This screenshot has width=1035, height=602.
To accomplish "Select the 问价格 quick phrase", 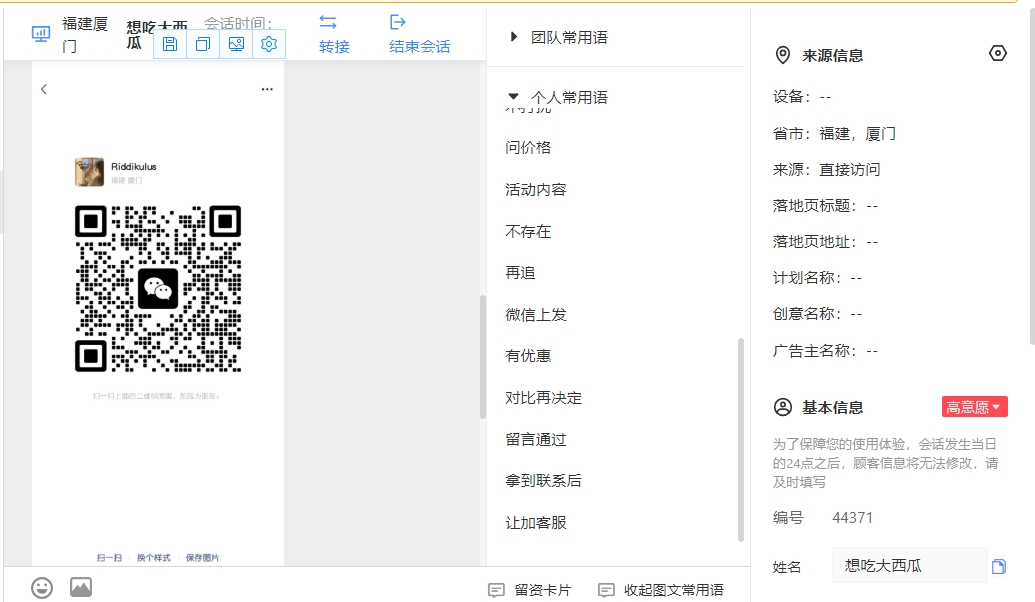I will pyautogui.click(x=528, y=148).
